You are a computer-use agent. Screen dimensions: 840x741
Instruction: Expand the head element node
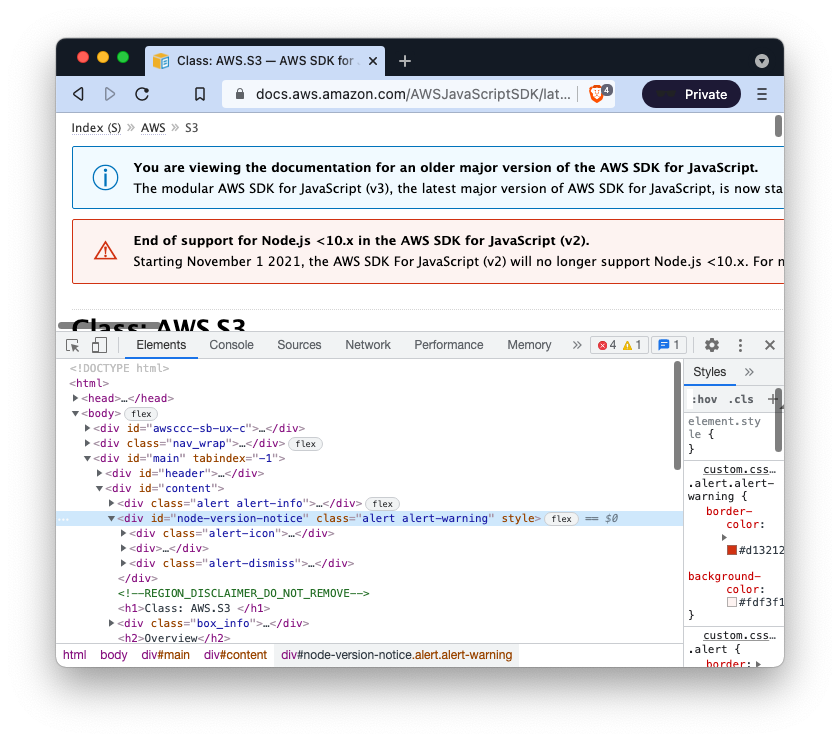tap(76, 398)
